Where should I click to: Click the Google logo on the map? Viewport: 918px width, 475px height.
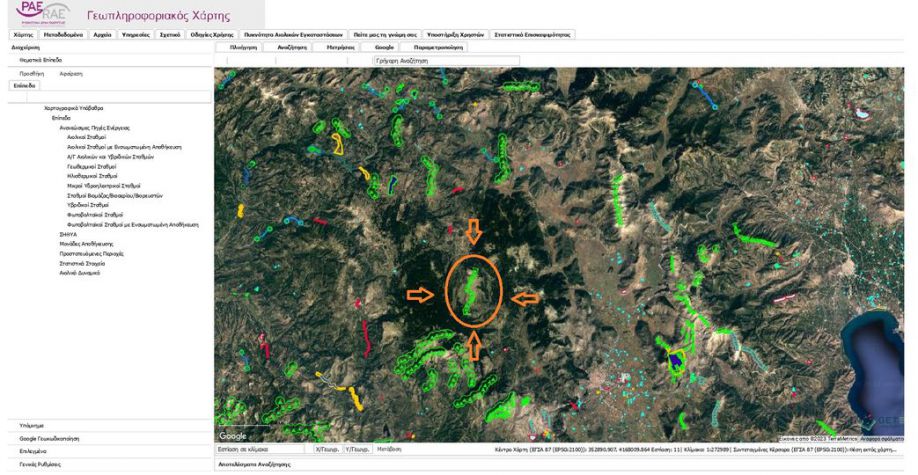[x=232, y=436]
